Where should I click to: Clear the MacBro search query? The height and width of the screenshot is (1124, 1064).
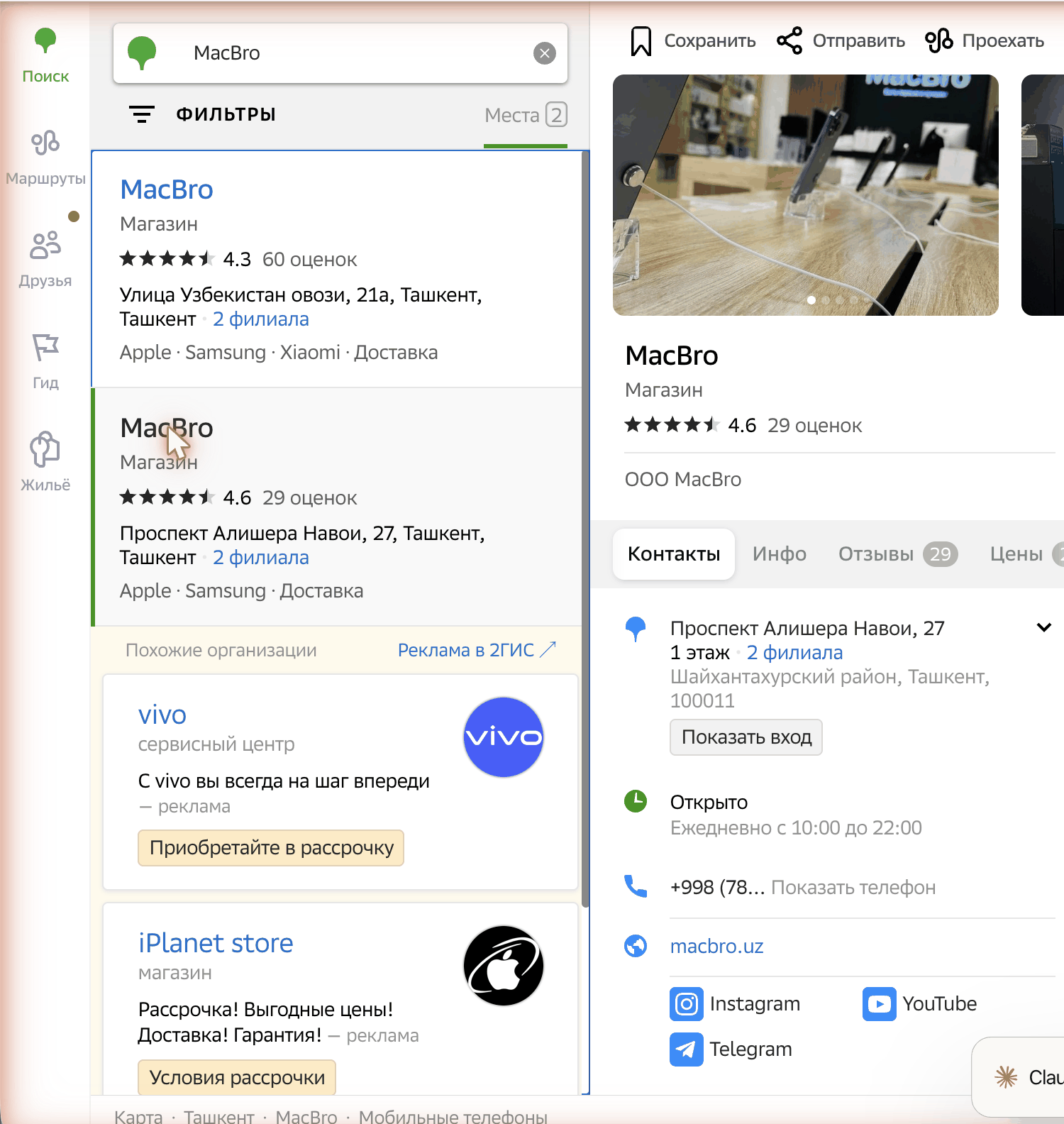tap(545, 53)
